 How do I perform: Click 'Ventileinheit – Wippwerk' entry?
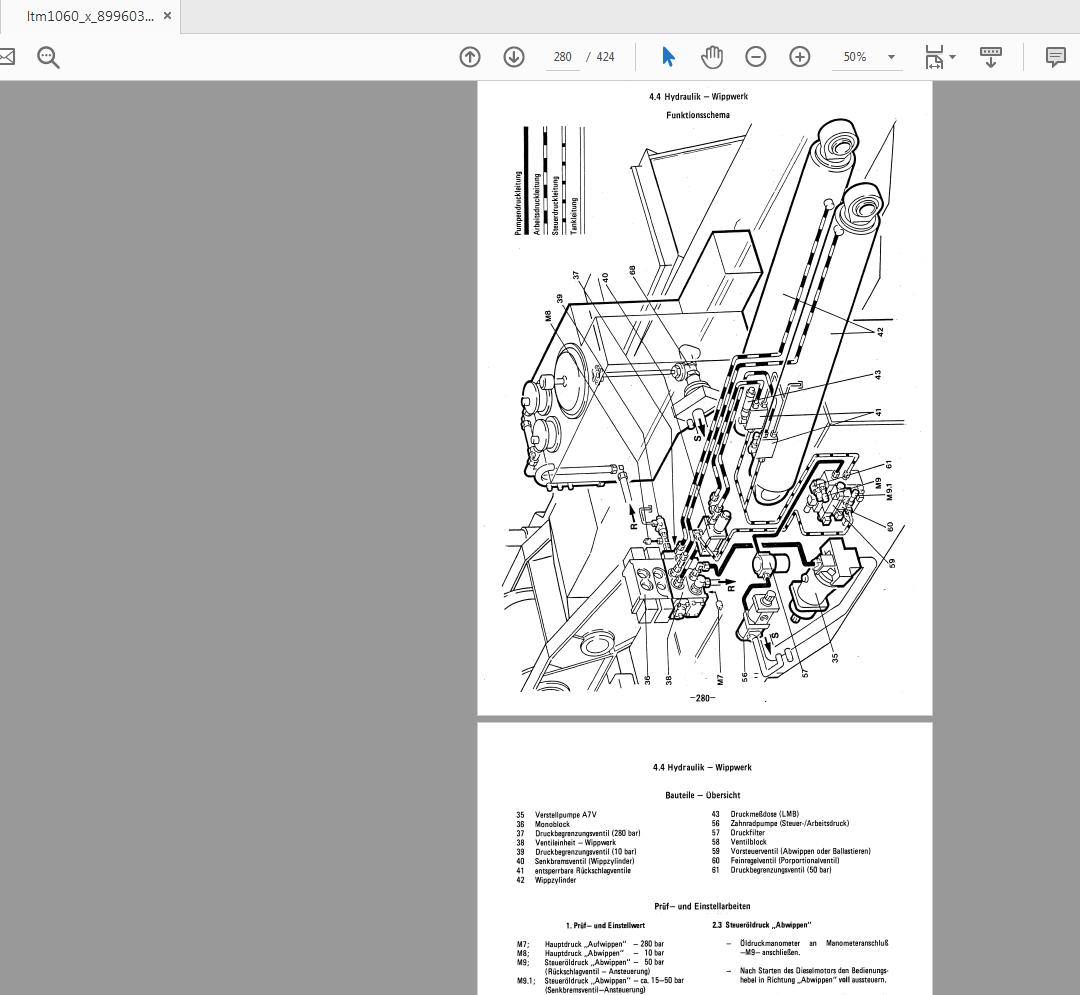(x=575, y=842)
